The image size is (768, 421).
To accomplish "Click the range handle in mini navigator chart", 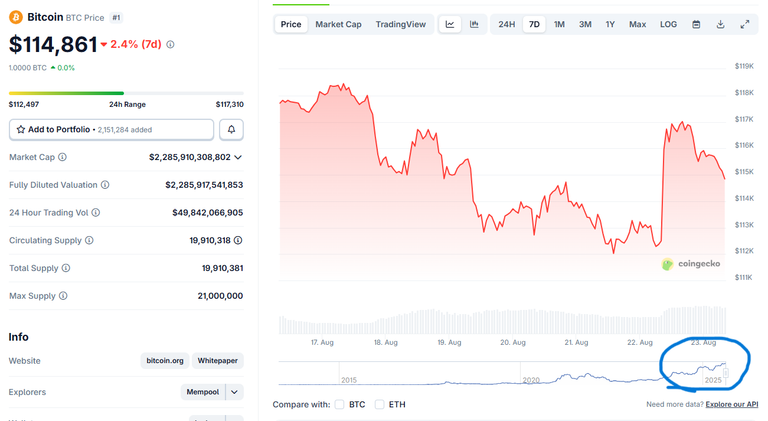I will point(725,374).
